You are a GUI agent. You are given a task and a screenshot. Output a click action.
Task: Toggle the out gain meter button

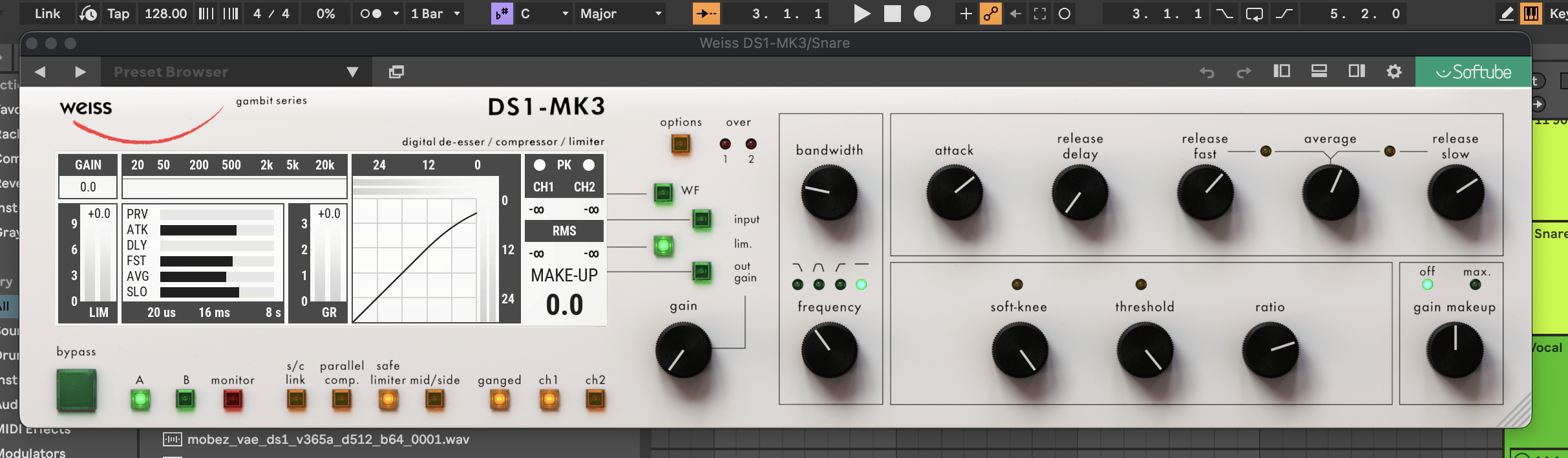click(x=702, y=271)
